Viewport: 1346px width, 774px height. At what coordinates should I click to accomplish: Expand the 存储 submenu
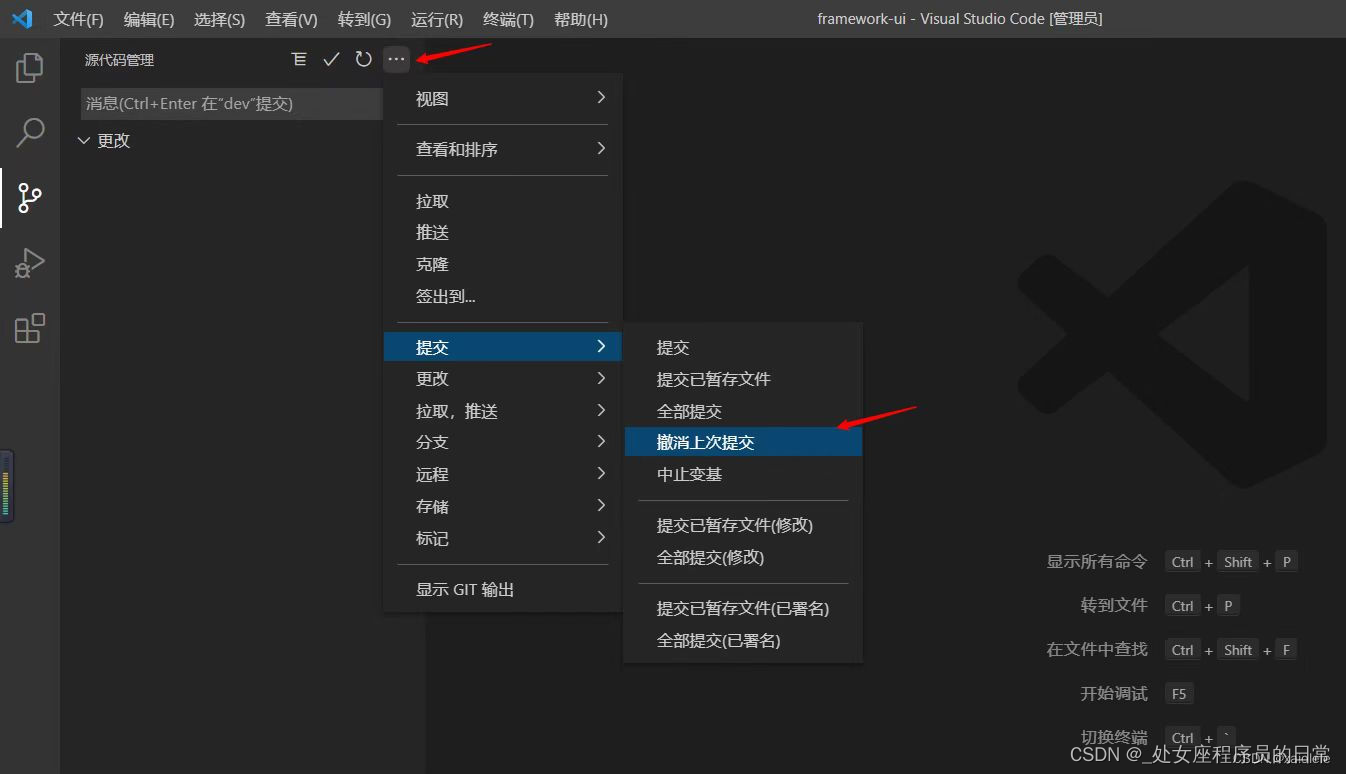(x=503, y=506)
